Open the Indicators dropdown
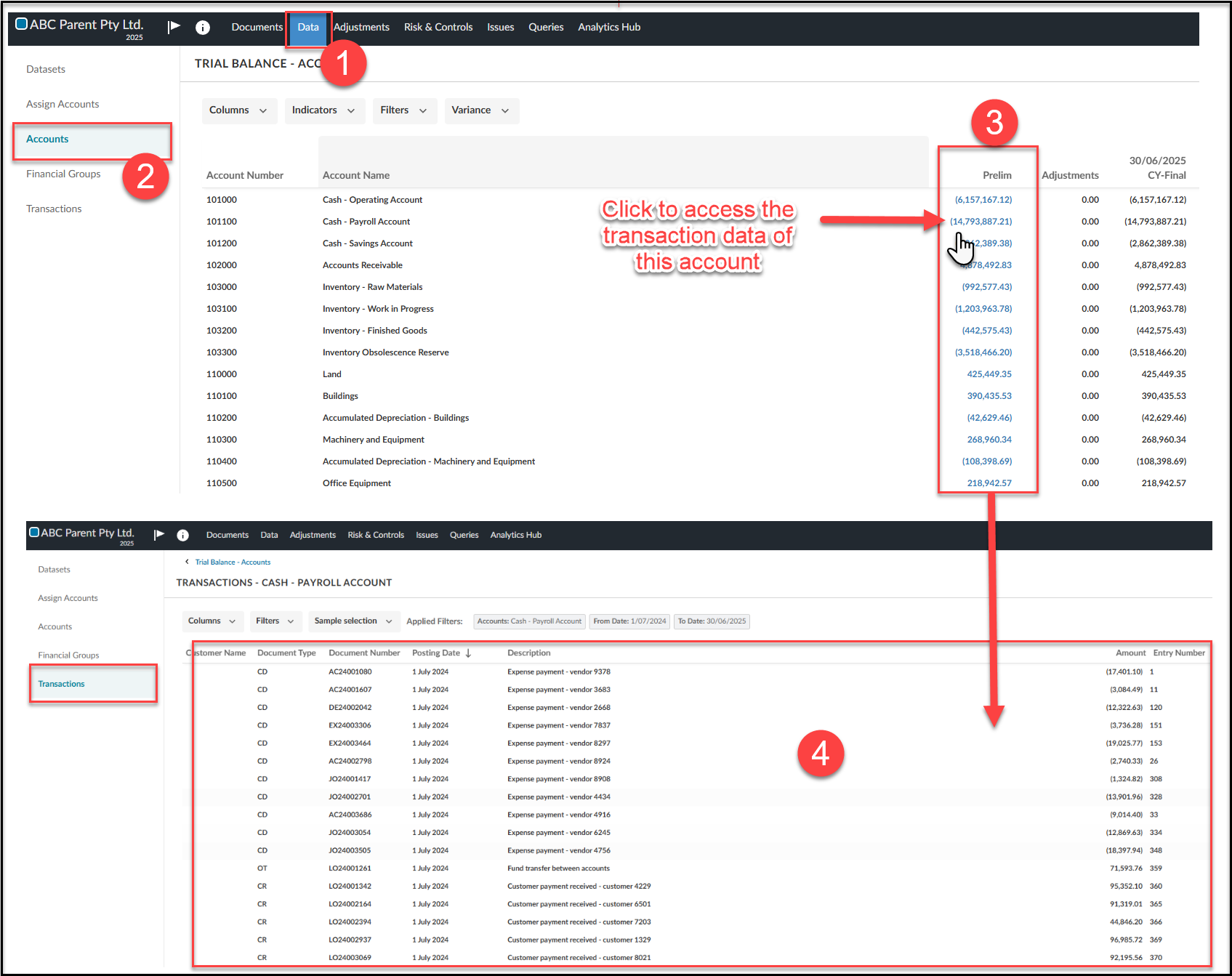 pos(324,110)
